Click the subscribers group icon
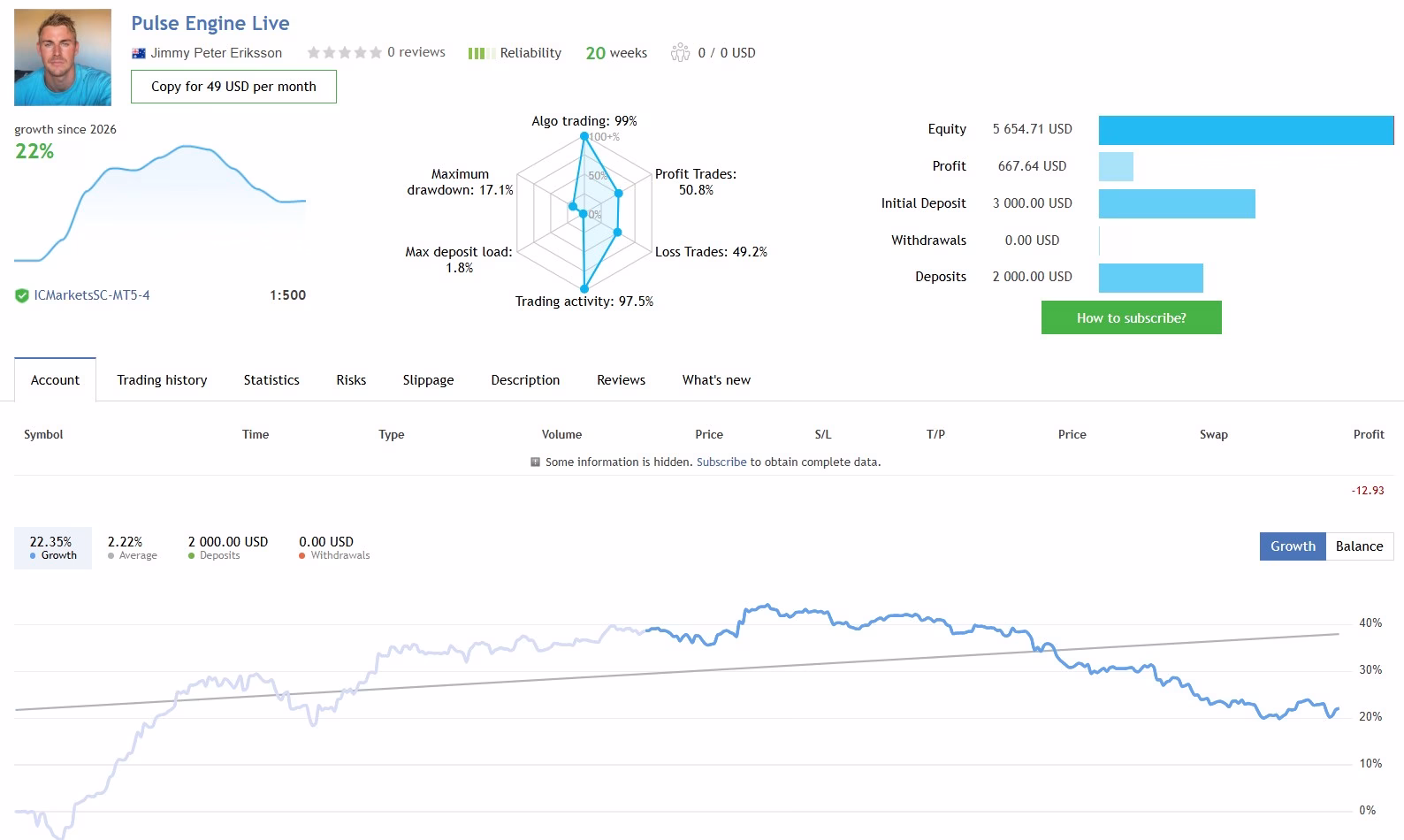 pos(680,53)
